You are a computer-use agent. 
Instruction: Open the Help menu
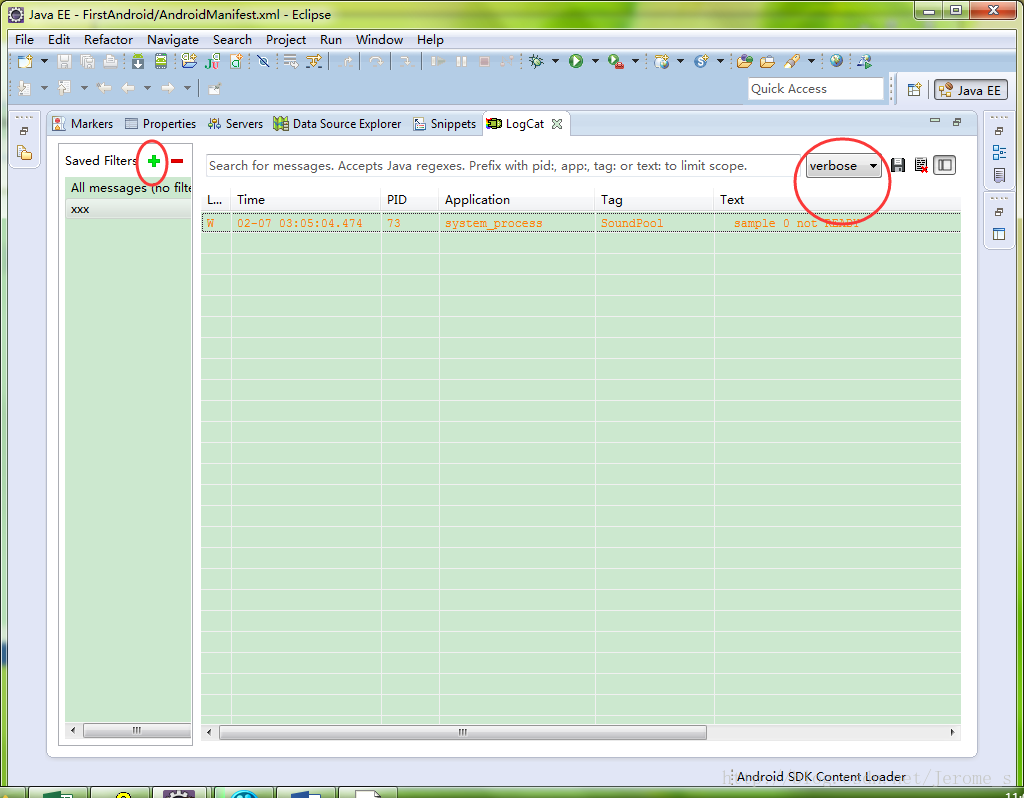430,40
